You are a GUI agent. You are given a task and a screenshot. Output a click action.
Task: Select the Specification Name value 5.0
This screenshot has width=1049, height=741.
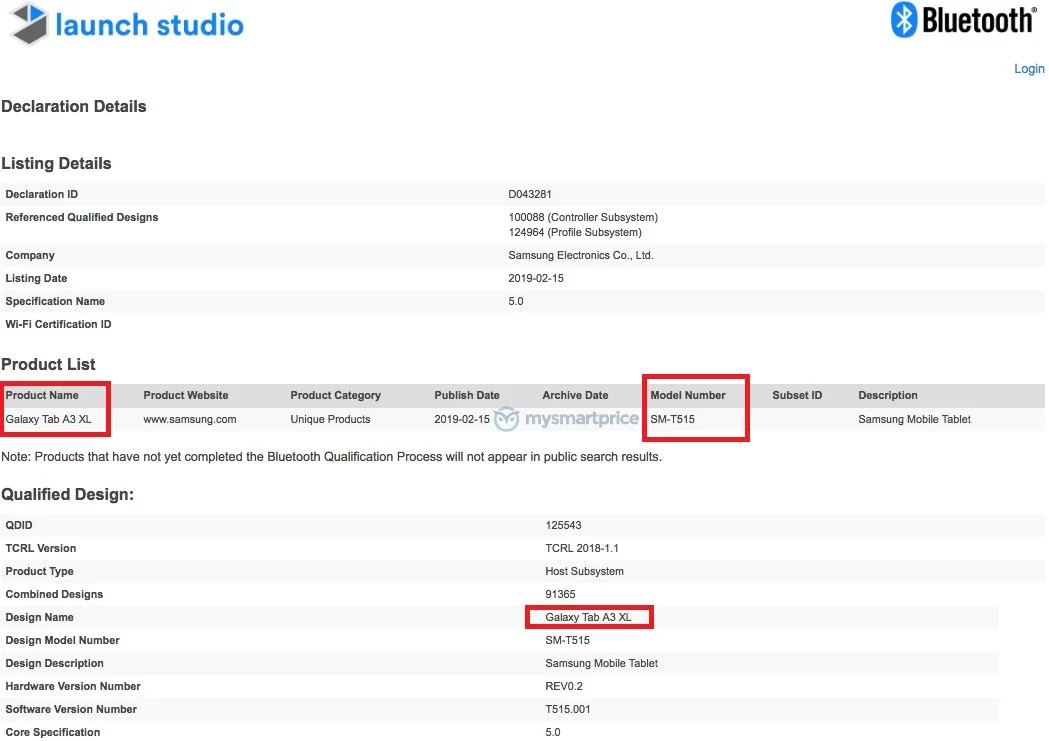516,302
